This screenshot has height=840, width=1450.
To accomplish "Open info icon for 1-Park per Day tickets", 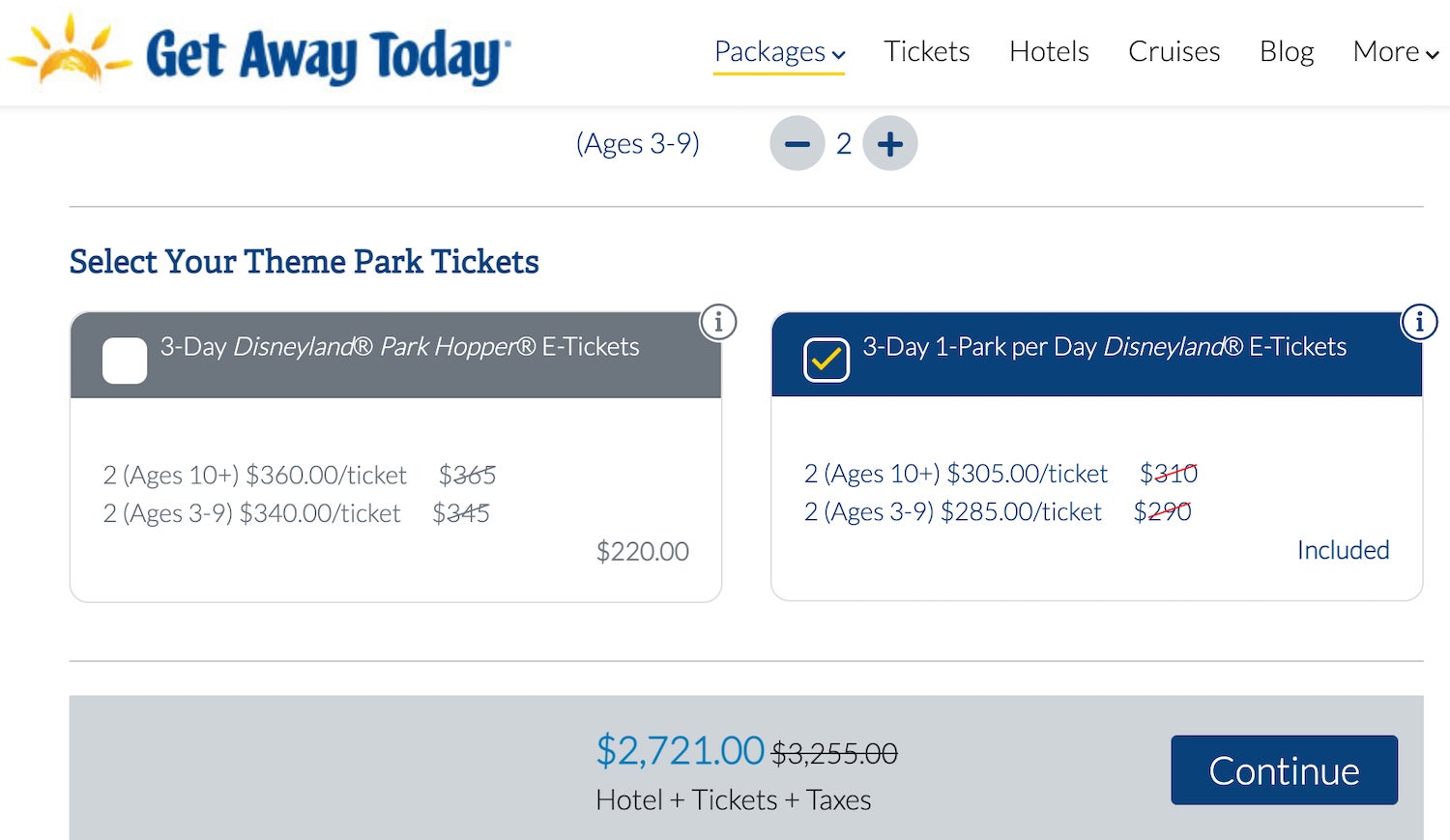I will click(x=1419, y=322).
